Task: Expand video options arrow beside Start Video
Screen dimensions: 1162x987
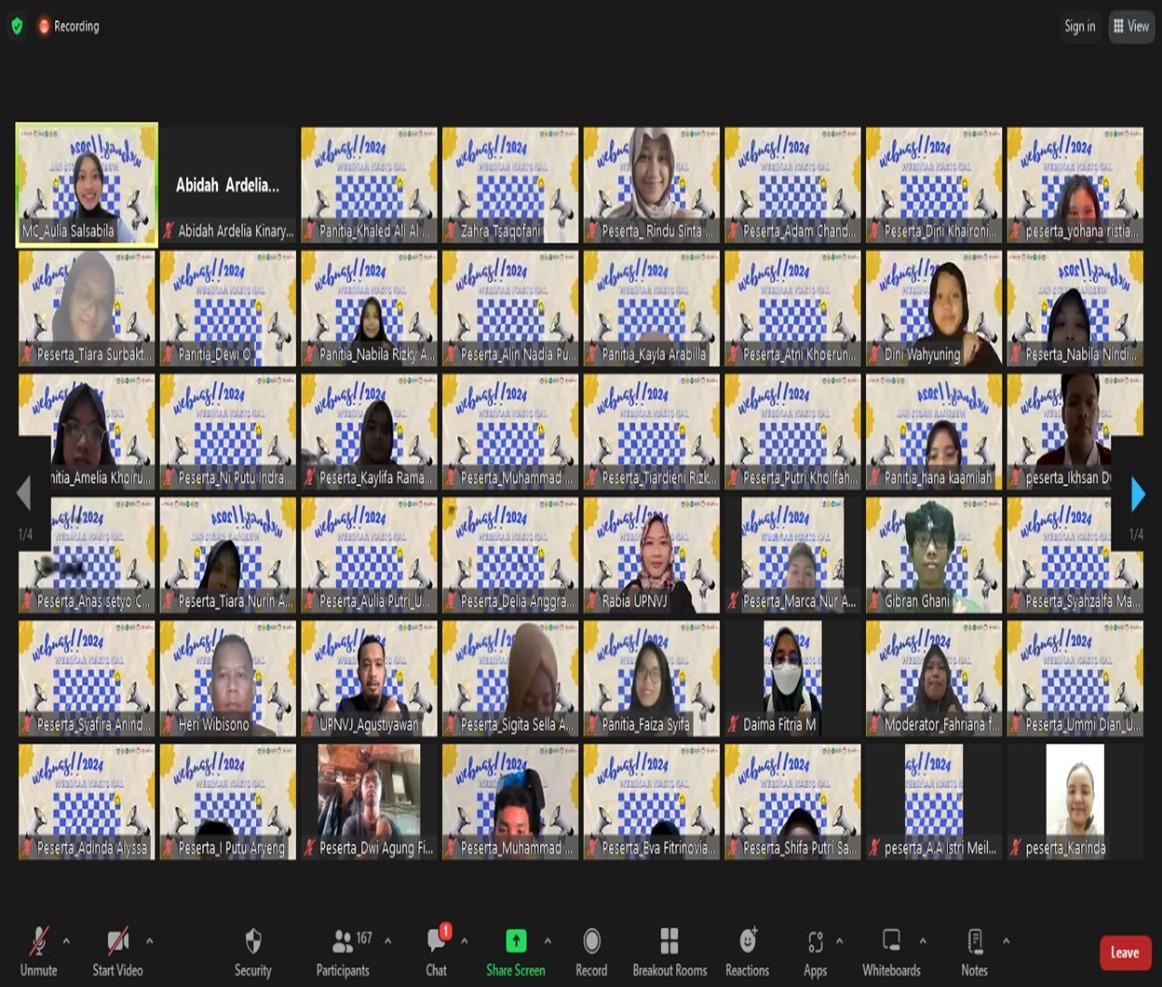Action: point(149,941)
